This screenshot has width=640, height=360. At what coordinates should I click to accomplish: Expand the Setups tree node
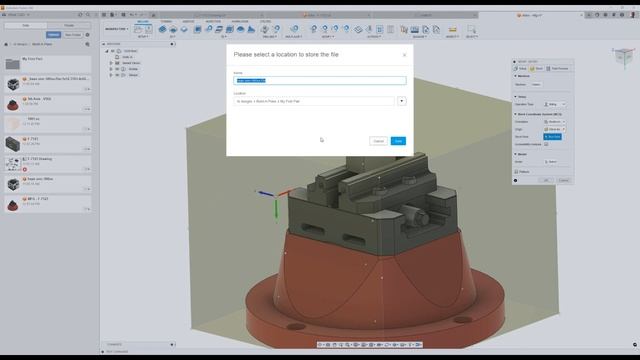111,75
